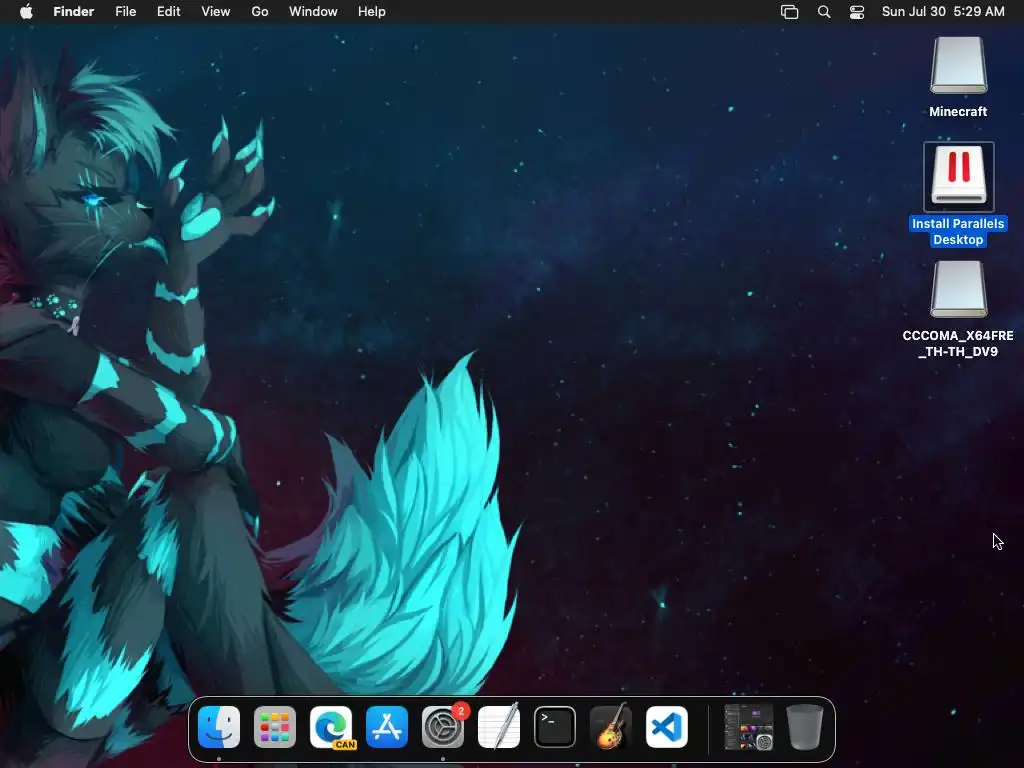Open the Go menu
1024x768 pixels.
pos(260,12)
